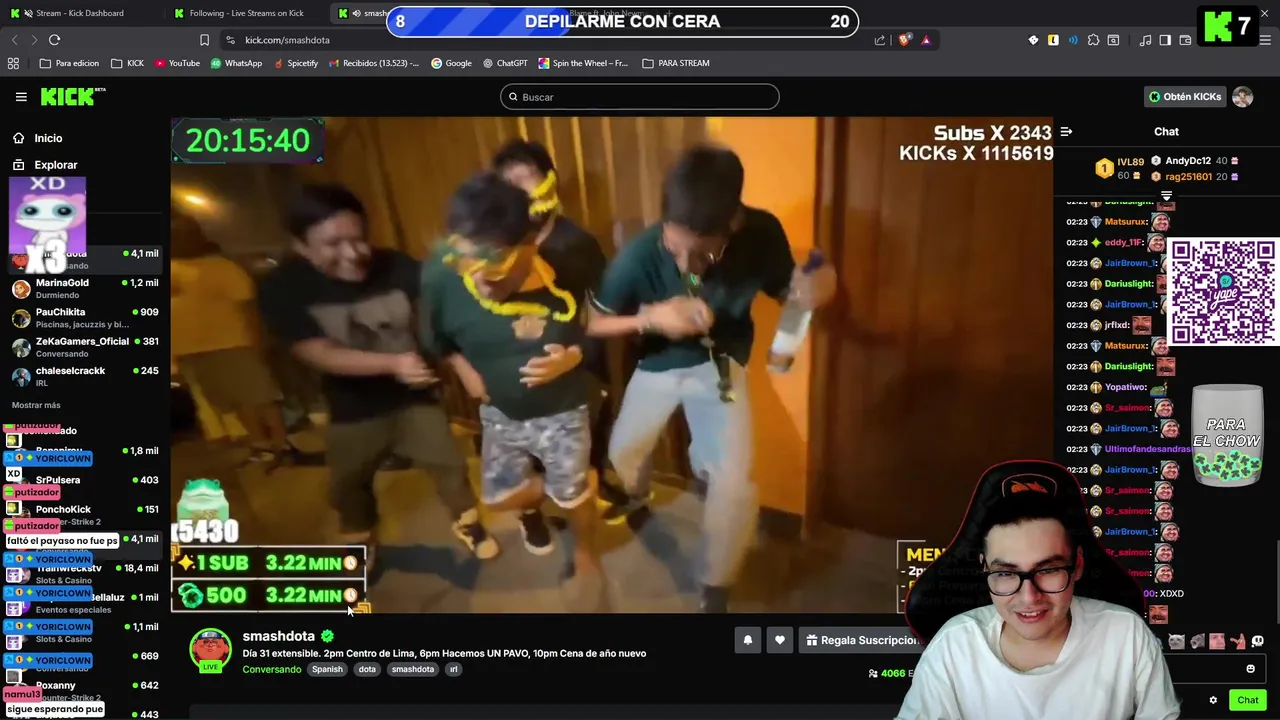
Task: Open Roxanny channel in the sidebar
Action: tap(85, 690)
